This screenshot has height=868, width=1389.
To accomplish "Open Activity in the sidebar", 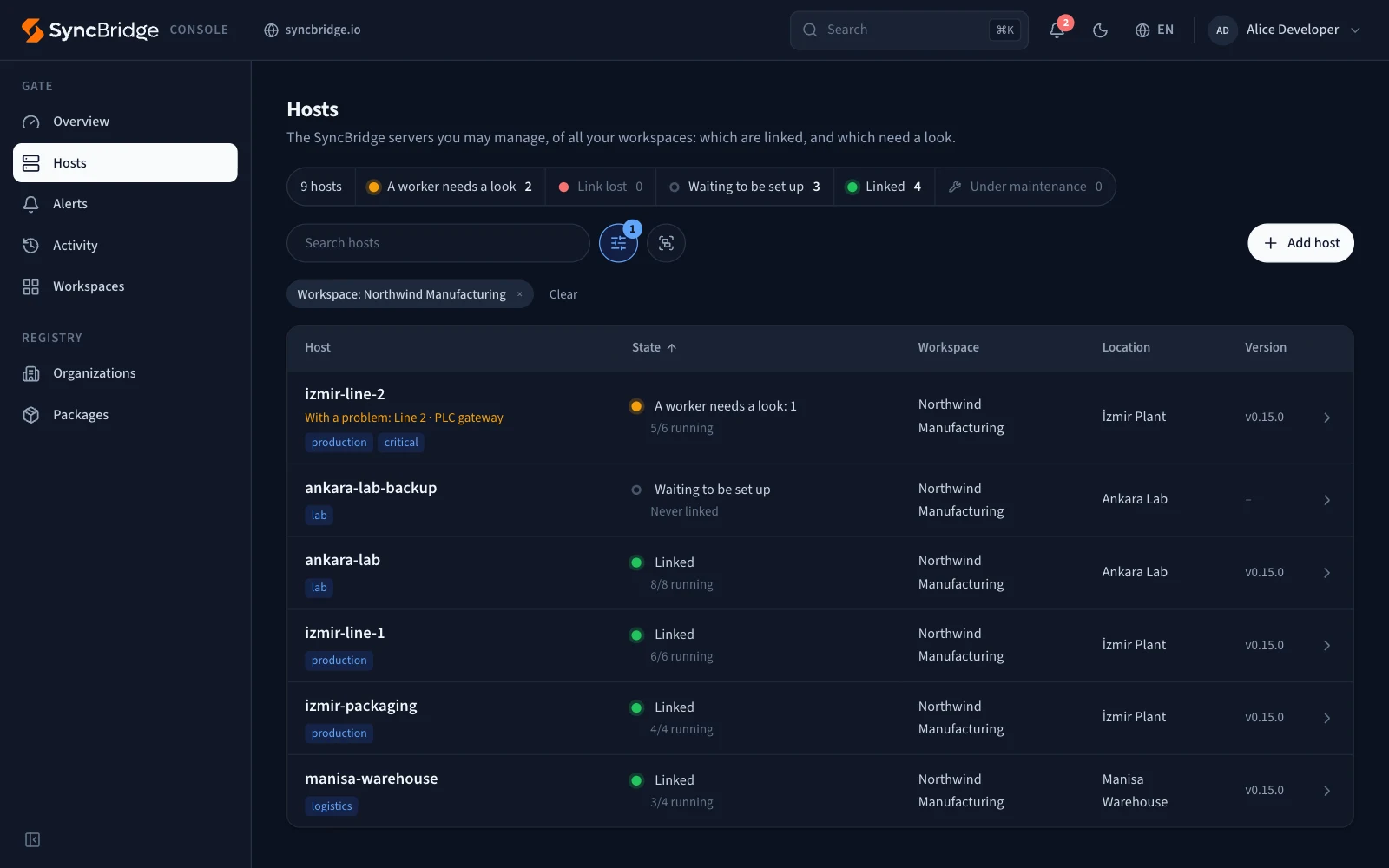I will [x=125, y=246].
